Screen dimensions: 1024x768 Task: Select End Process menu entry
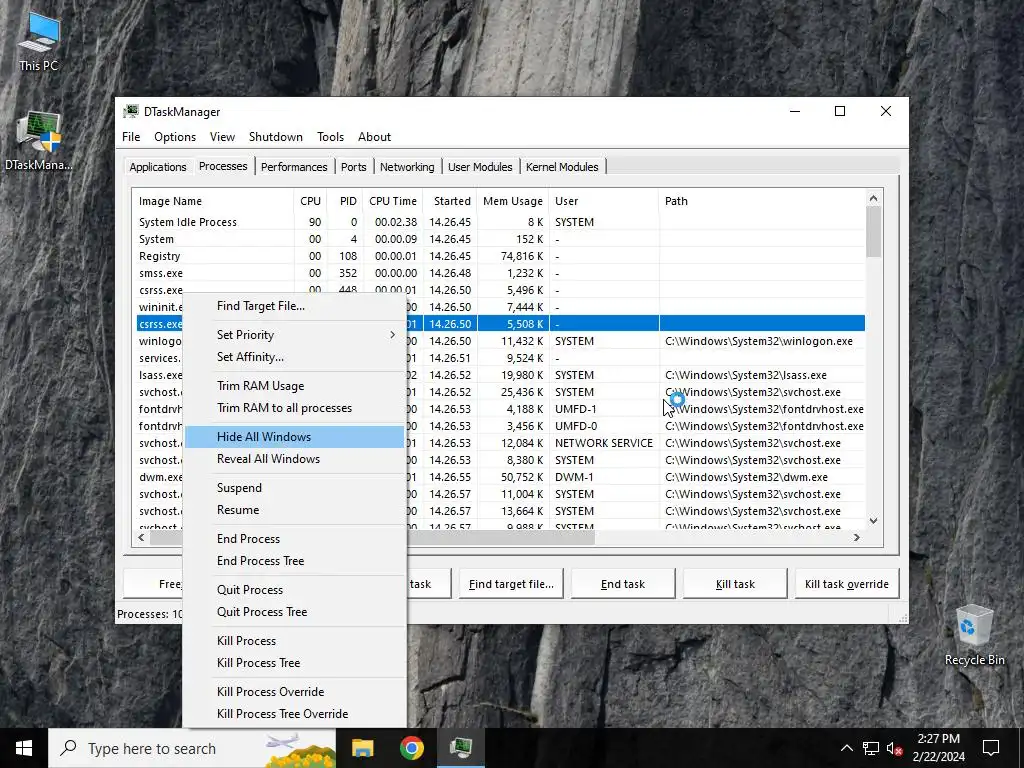295,538
